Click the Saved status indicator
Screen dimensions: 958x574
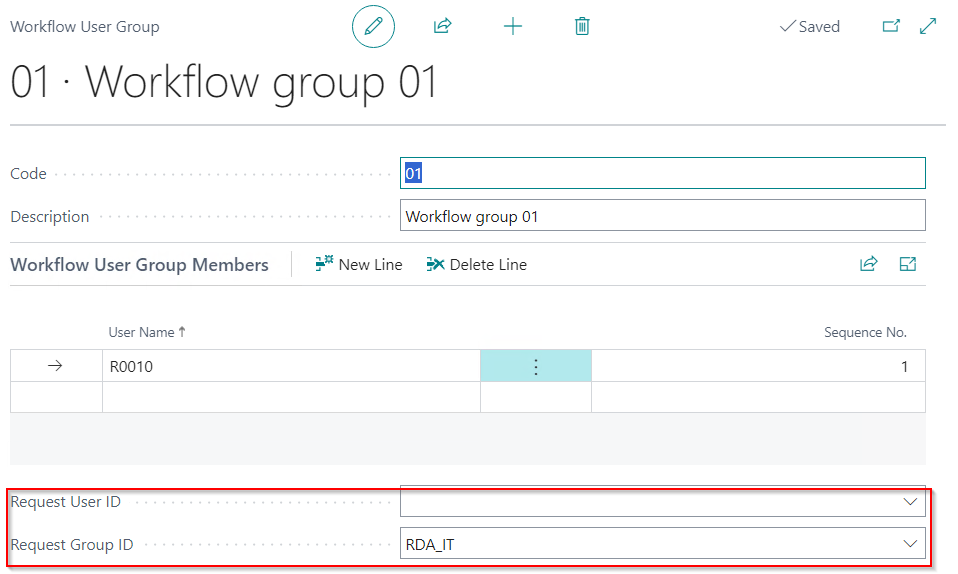(x=810, y=26)
